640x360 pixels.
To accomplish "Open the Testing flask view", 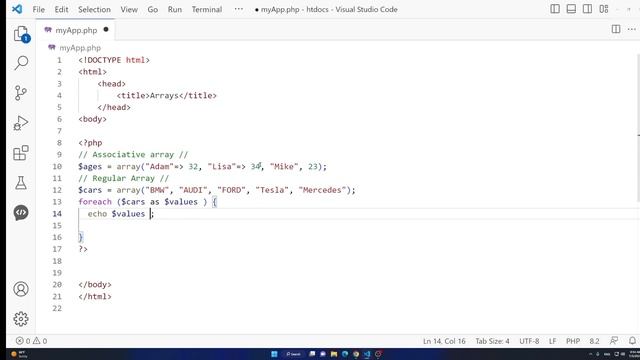I will [21, 183].
